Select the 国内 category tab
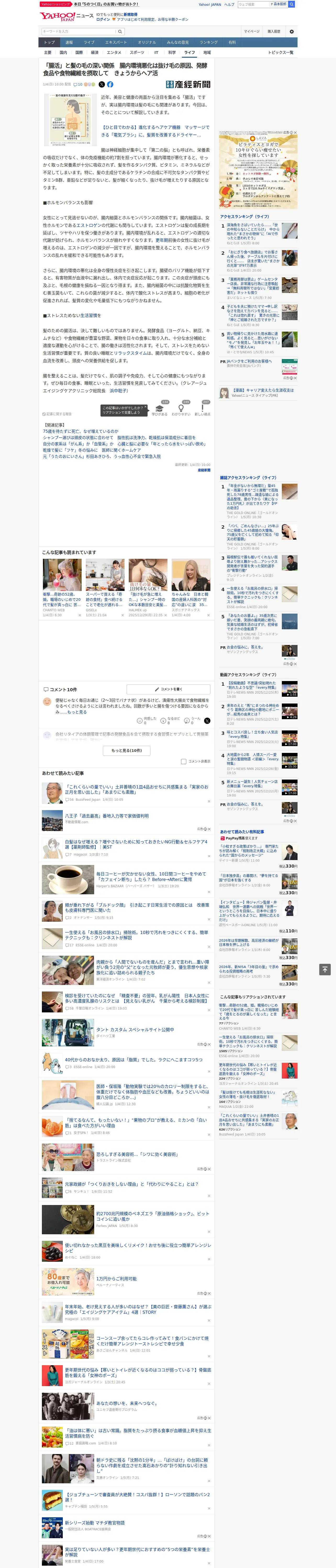This screenshot has width=336, height=1568. coord(63,52)
